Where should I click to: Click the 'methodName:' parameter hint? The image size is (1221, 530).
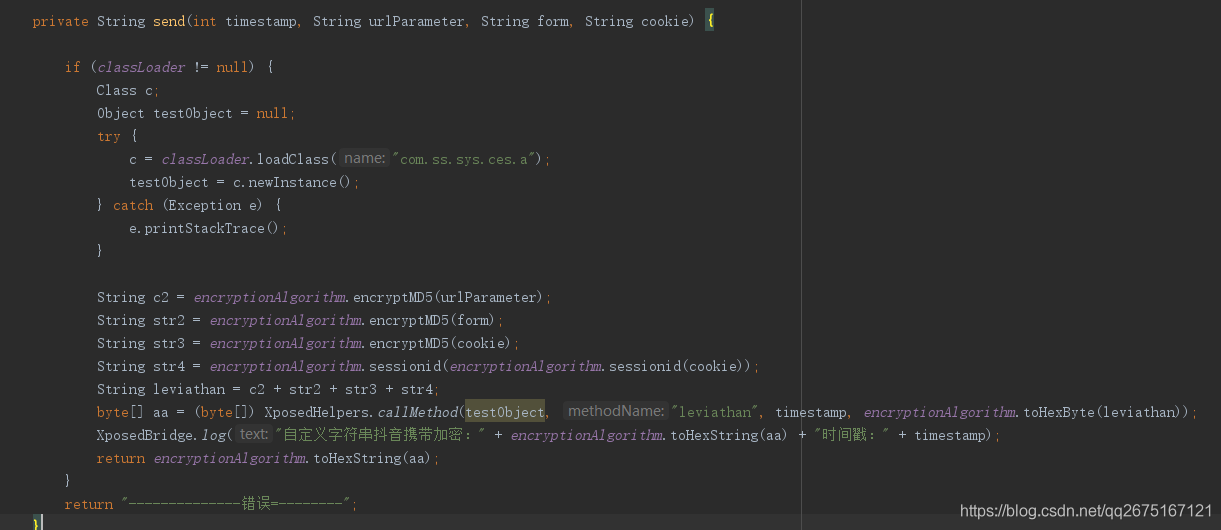616,411
